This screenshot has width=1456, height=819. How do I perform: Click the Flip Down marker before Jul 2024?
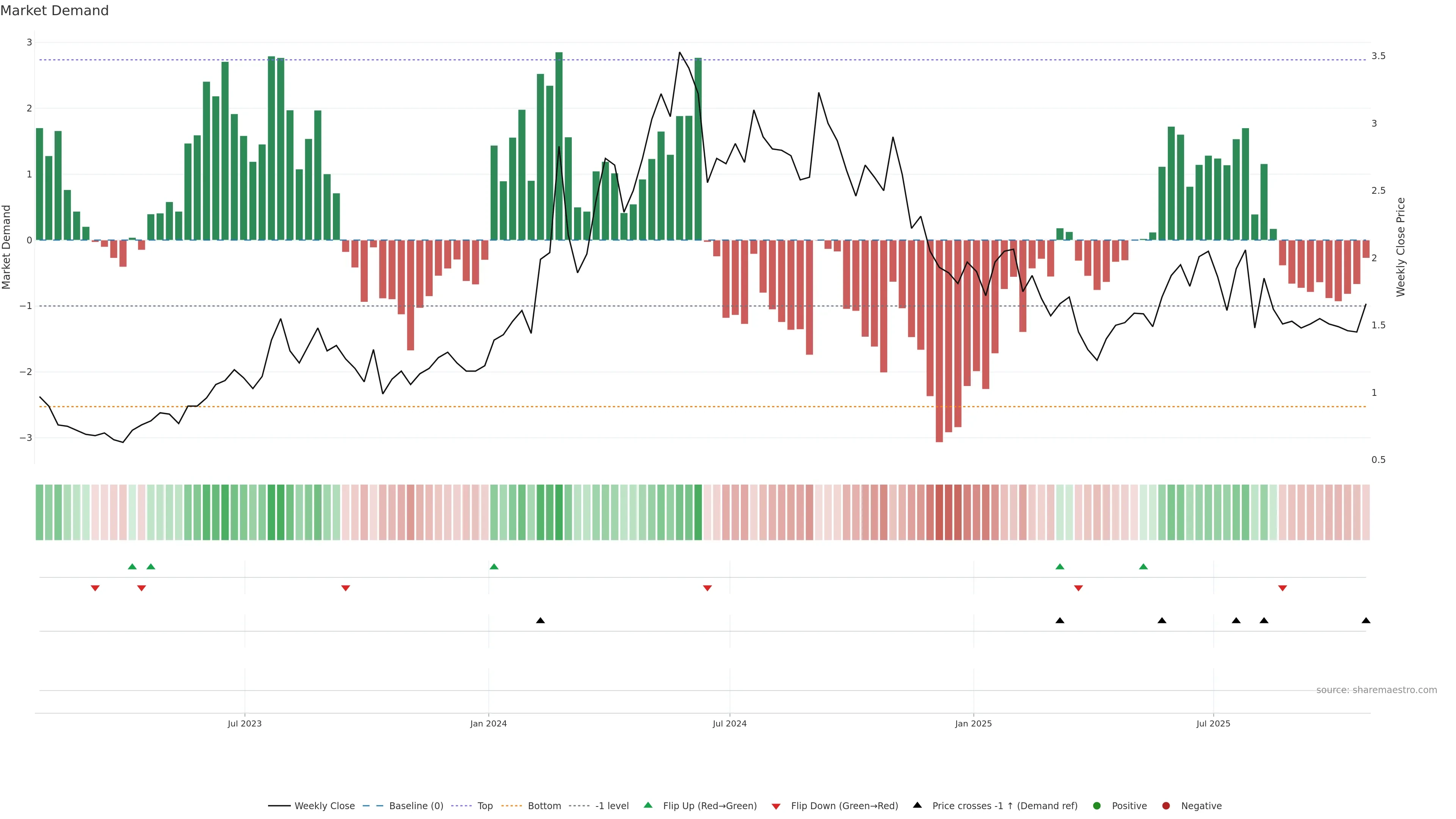707,588
